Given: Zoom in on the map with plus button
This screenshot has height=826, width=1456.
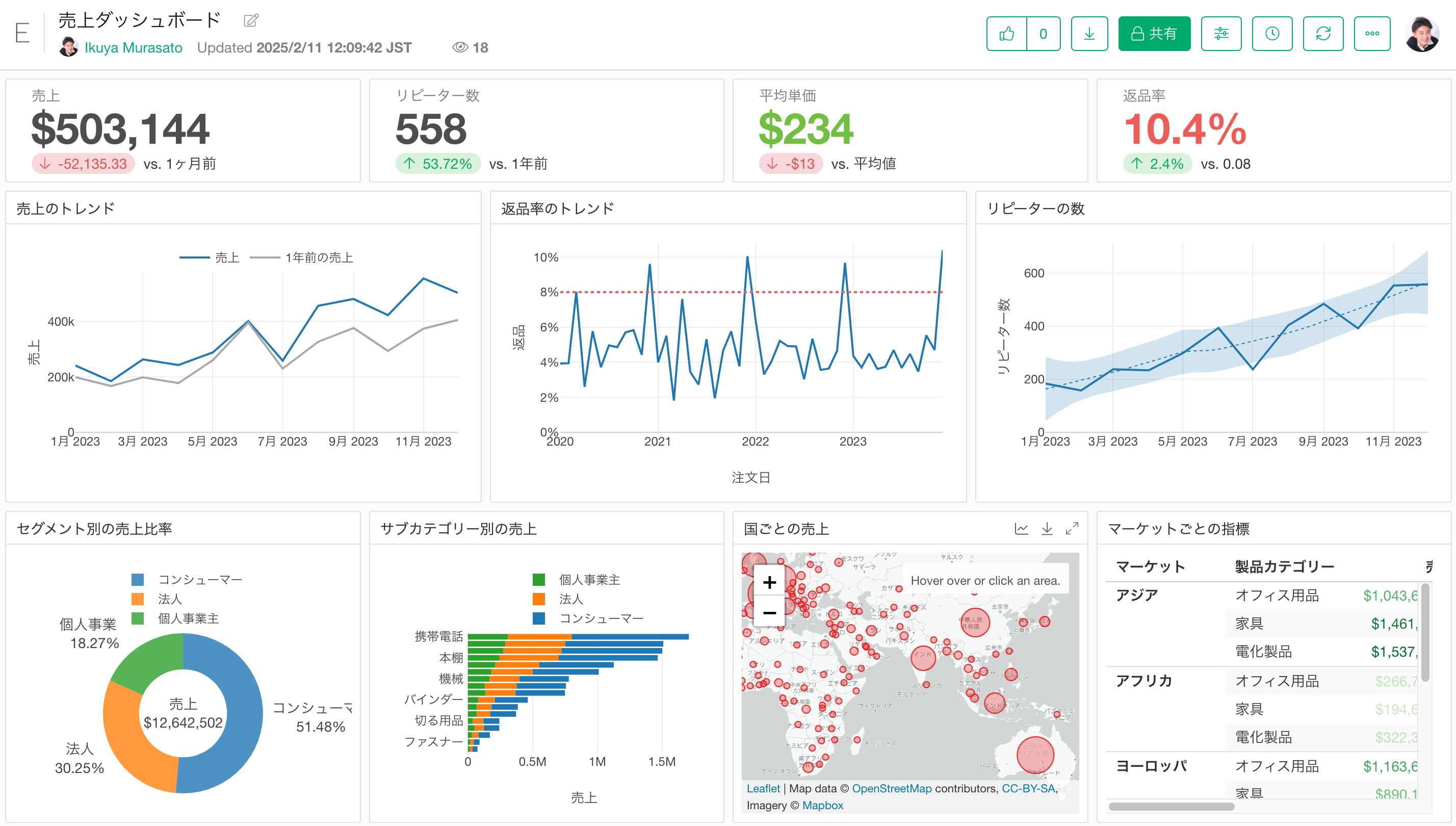Looking at the screenshot, I should [x=770, y=582].
